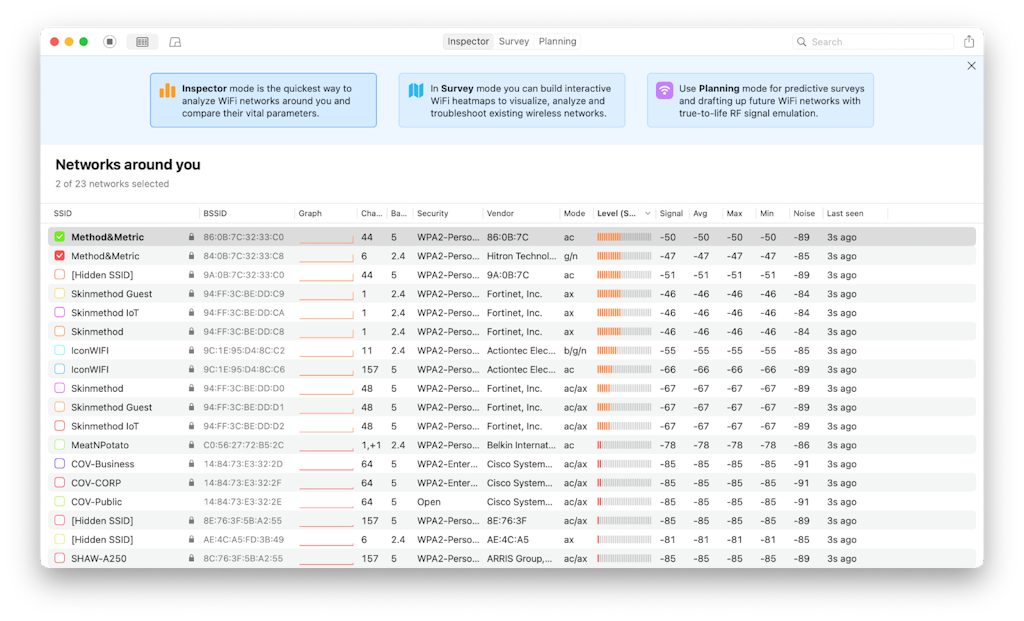
Task: Enable the checkbox for the COV-Public network
Action: click(x=60, y=502)
